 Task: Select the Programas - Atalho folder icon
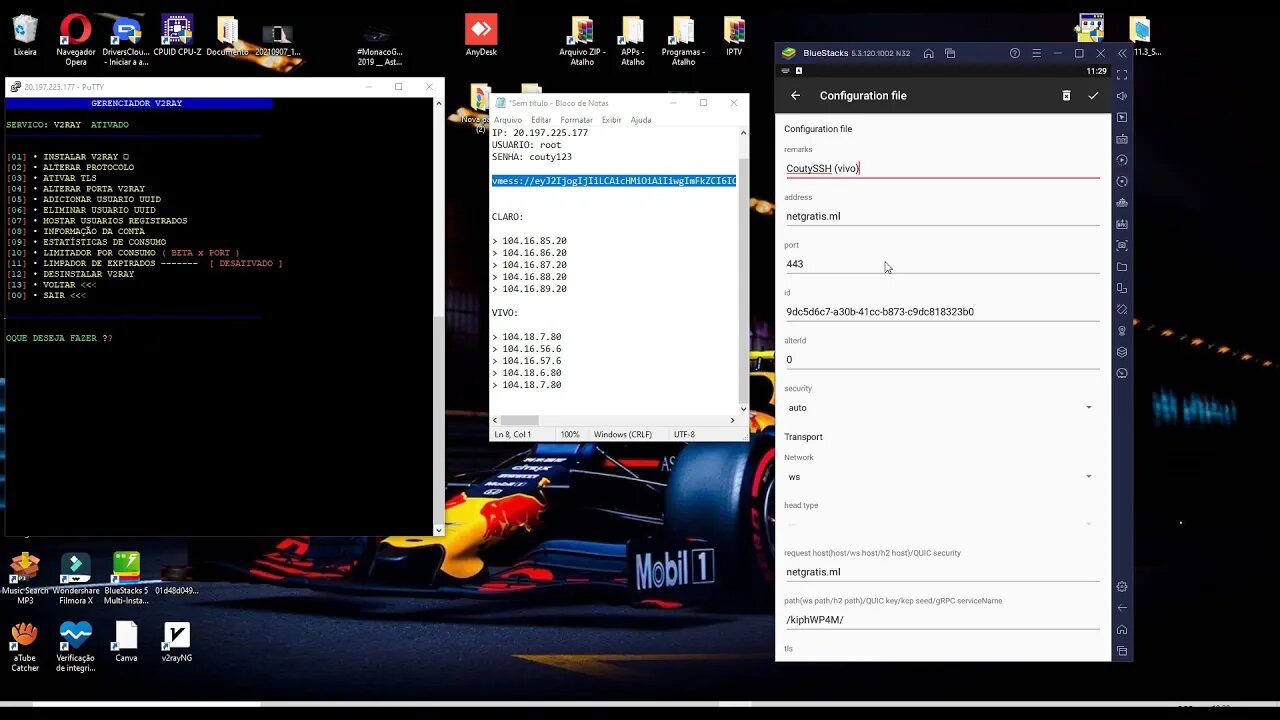pyautogui.click(x=683, y=41)
